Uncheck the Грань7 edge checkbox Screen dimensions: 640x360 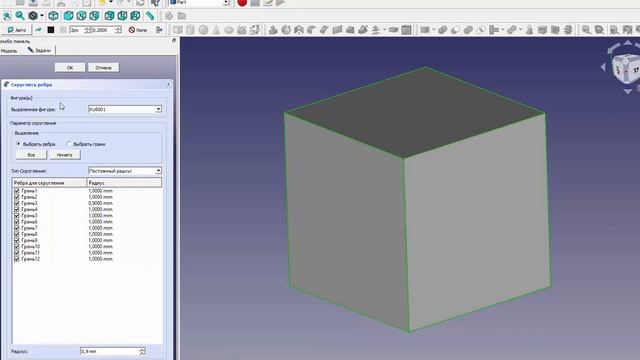coord(17,228)
